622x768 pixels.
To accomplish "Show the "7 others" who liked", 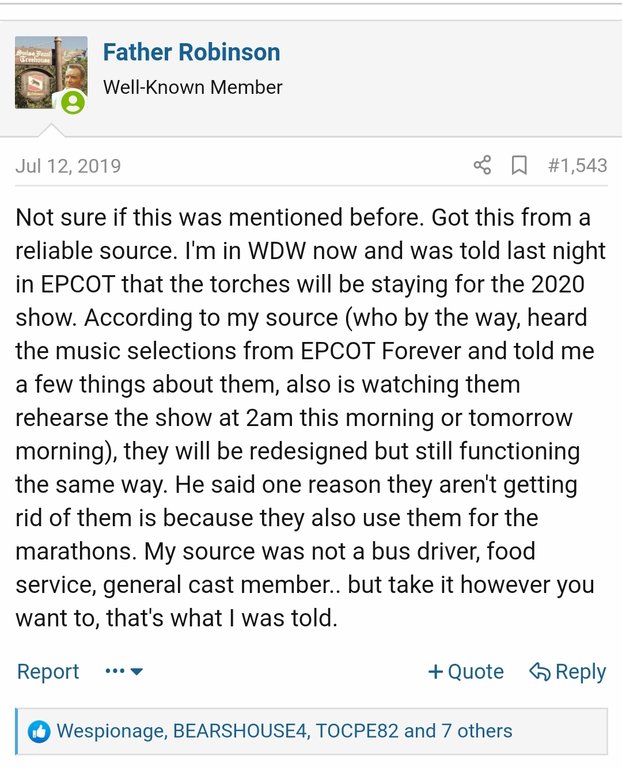I will tap(476, 731).
